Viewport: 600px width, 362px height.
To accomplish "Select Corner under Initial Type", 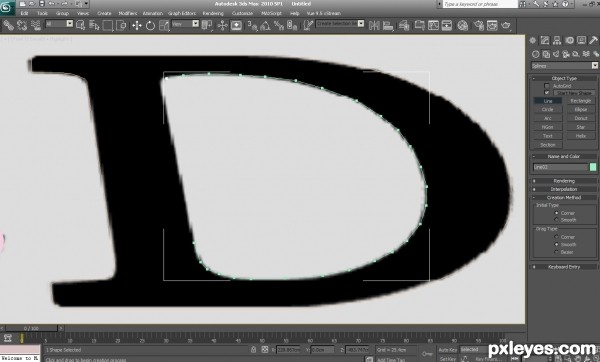I will tap(556, 213).
